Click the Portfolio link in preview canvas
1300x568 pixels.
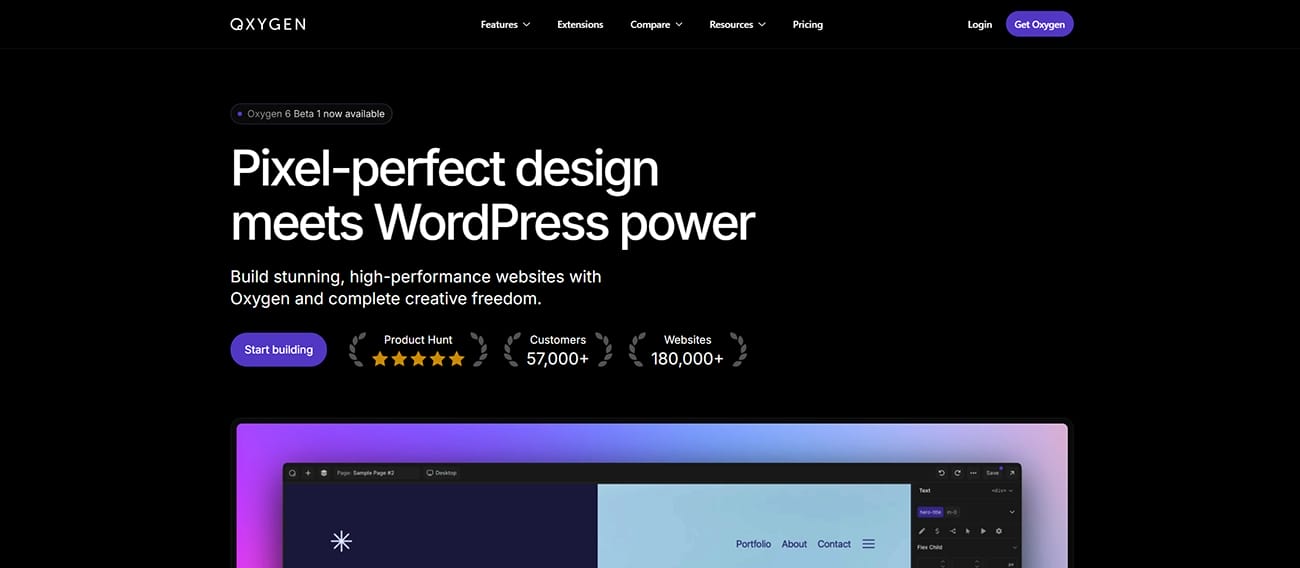tap(753, 544)
